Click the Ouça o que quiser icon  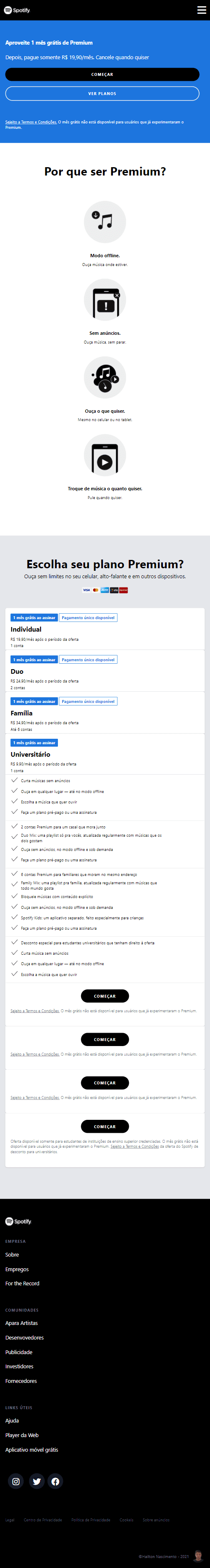pyautogui.click(x=105, y=377)
